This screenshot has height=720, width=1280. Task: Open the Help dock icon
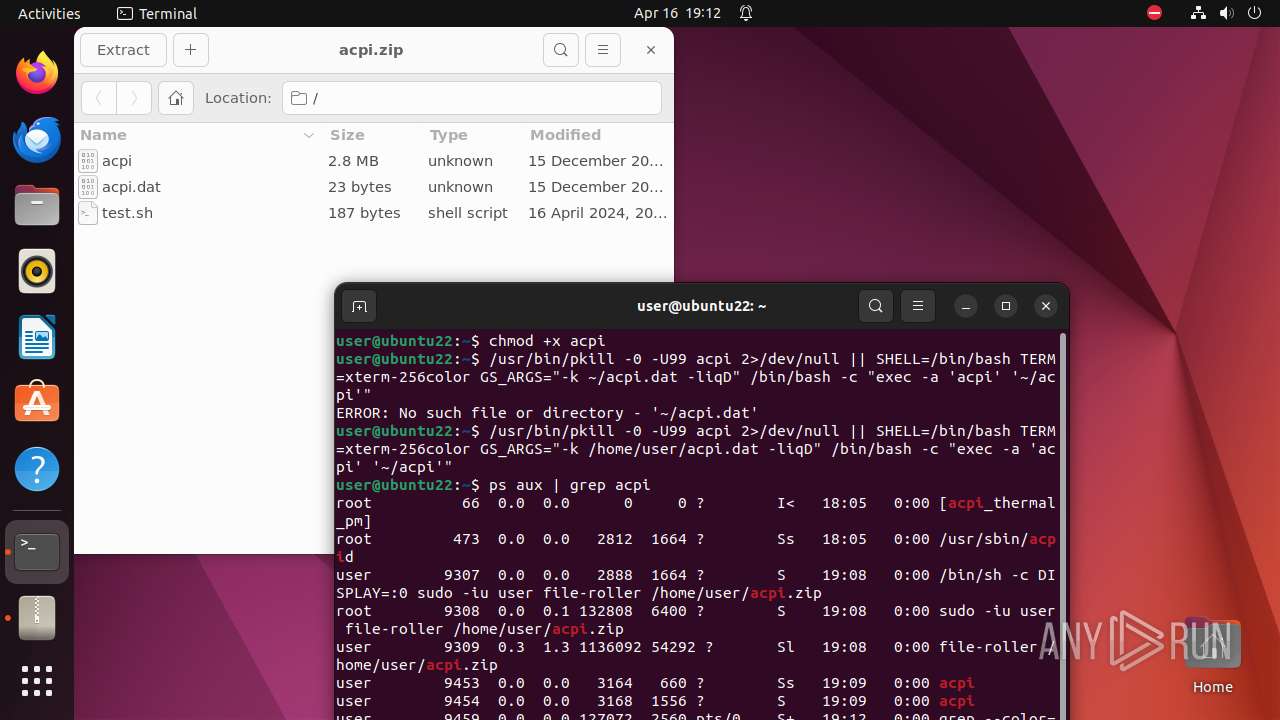(37, 469)
